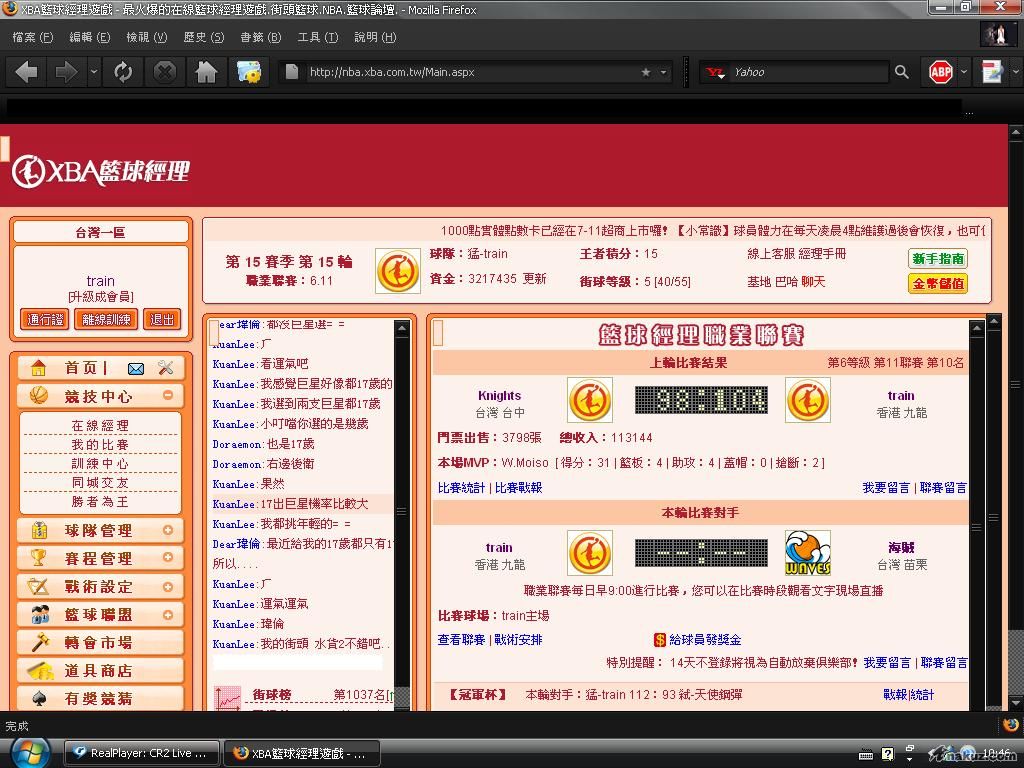Expand the 球隊管理 menu section
Screen dimensions: 1024x768
[x=167, y=531]
